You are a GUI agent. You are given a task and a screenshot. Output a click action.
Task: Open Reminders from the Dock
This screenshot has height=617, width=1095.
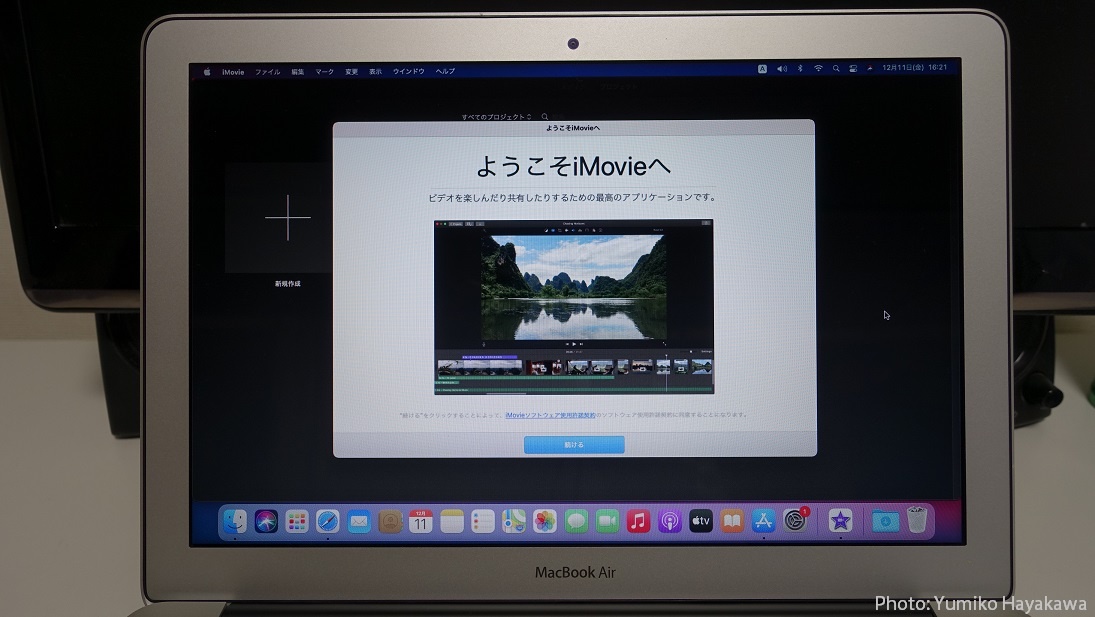[x=483, y=521]
